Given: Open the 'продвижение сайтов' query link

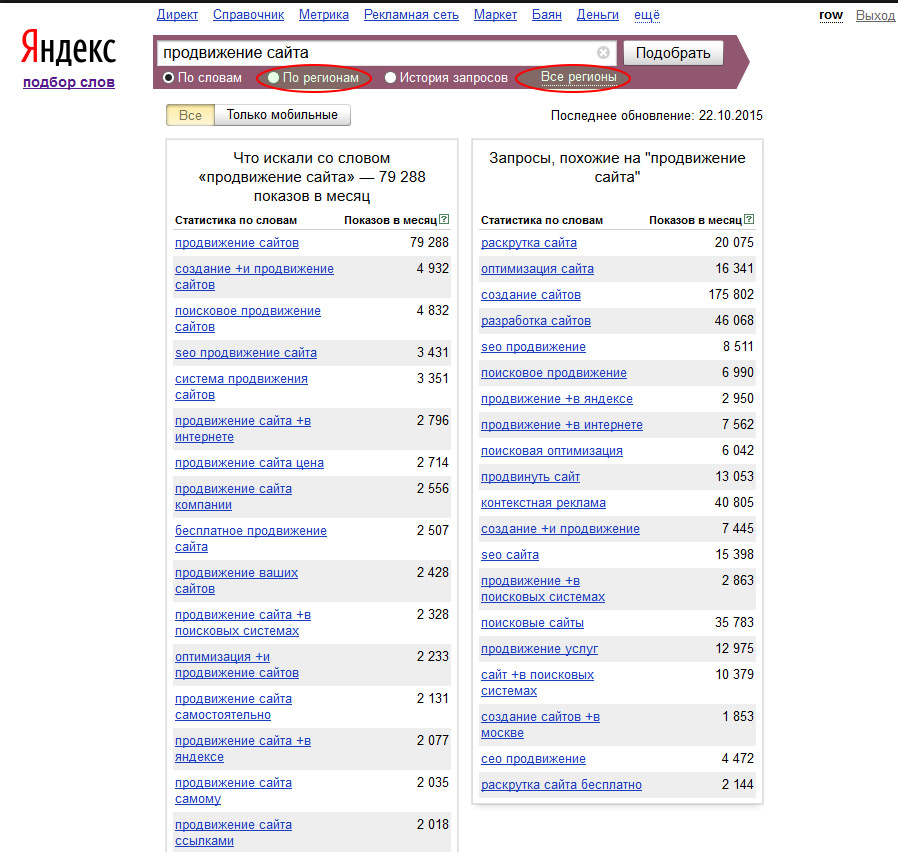Looking at the screenshot, I should pyautogui.click(x=237, y=243).
